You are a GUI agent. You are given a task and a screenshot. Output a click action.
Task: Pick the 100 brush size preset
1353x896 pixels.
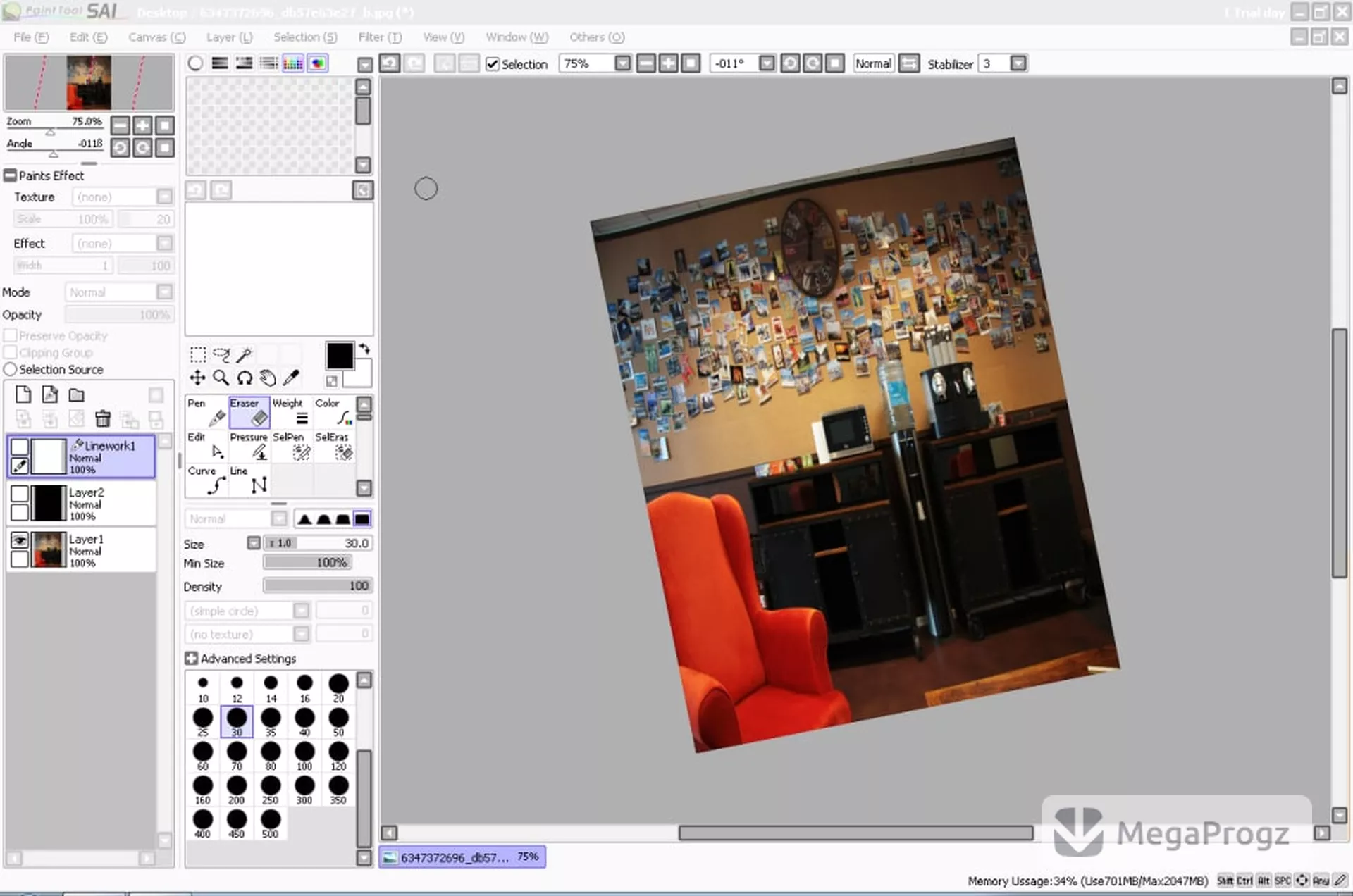tap(304, 756)
